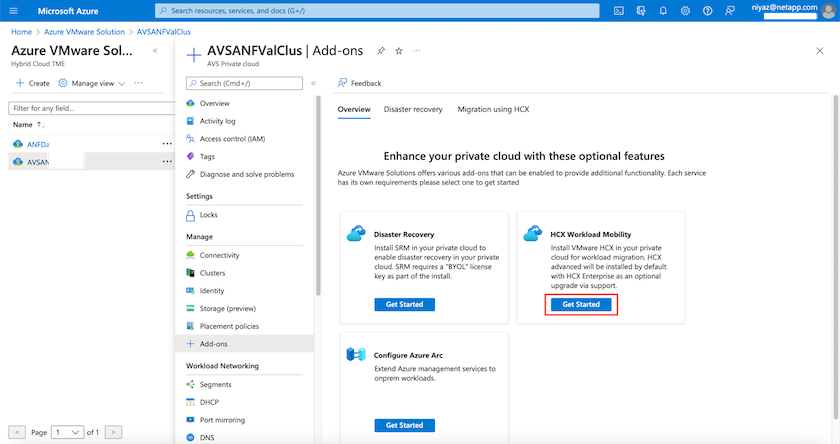
Task: Open the Cloud Shell icon in top bar
Action: [x=619, y=11]
